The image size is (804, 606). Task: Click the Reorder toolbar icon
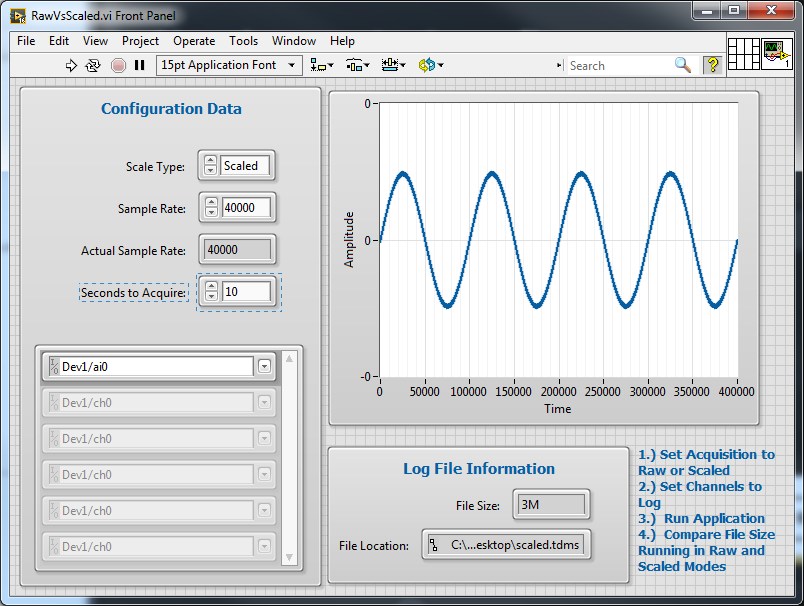pos(428,65)
